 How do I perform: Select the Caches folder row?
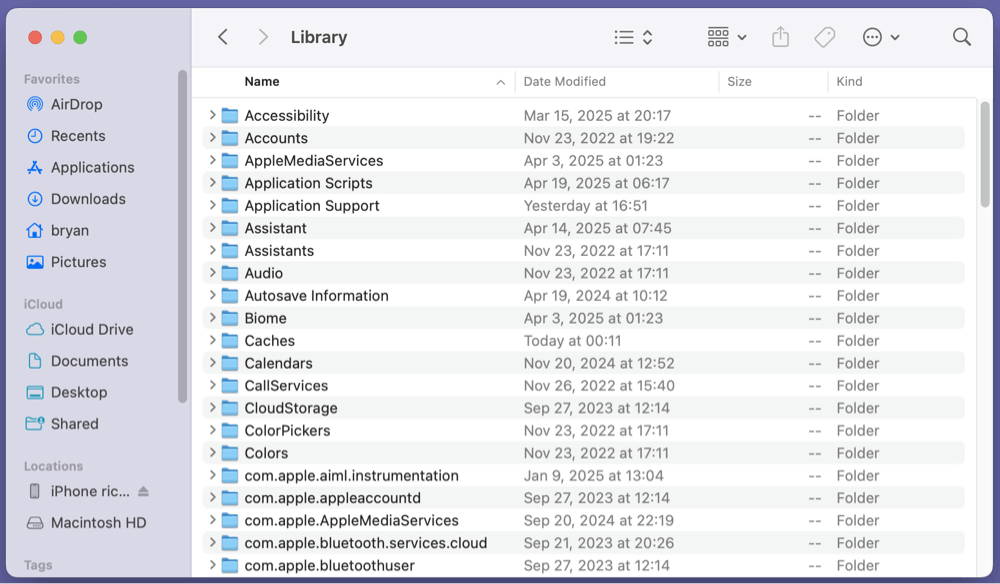[x=270, y=340]
